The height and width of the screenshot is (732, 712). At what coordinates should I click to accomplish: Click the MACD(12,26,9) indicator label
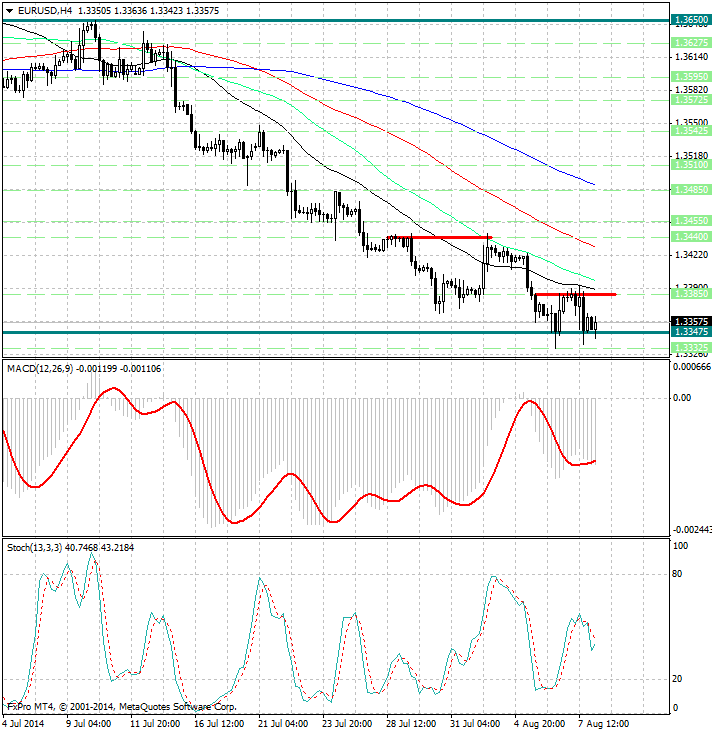click(40, 369)
